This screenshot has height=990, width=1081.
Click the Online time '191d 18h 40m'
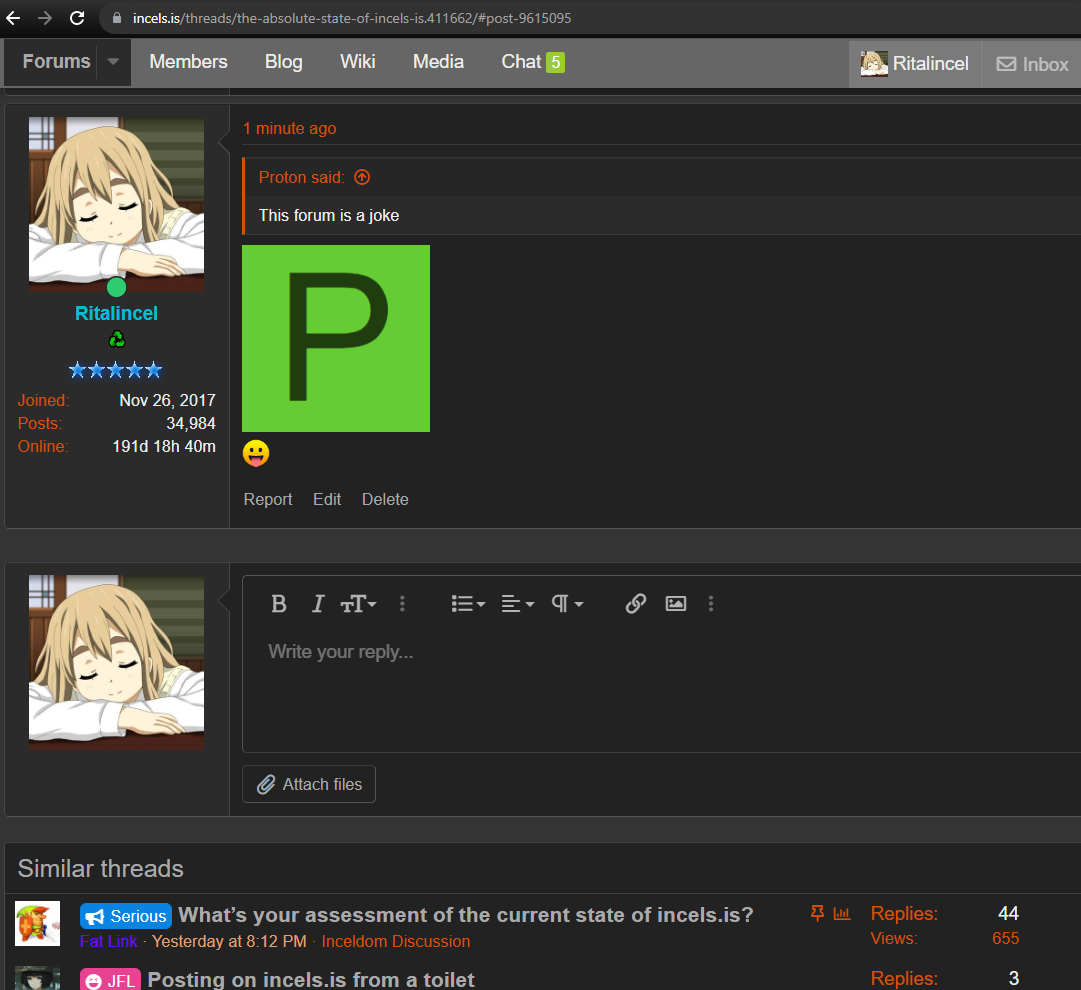(x=164, y=447)
